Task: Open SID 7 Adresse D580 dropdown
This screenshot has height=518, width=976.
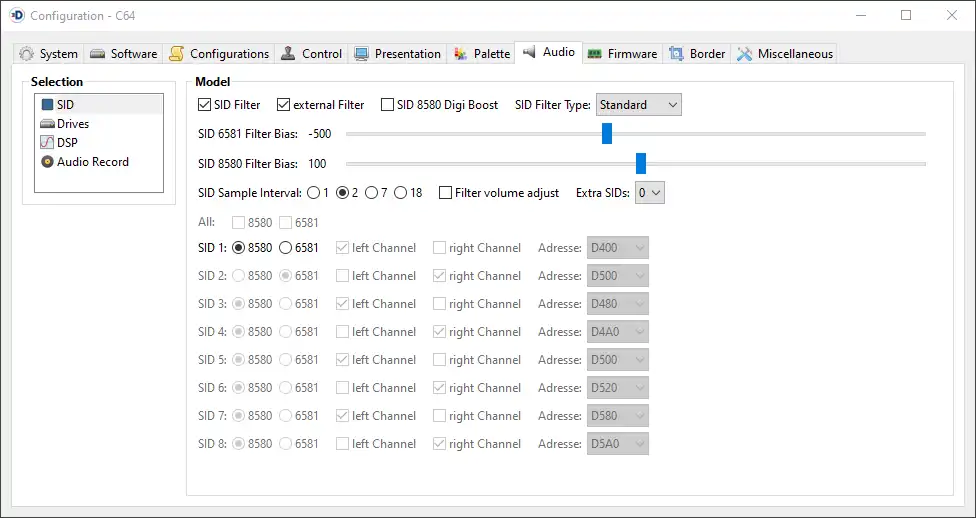Action: (x=618, y=416)
